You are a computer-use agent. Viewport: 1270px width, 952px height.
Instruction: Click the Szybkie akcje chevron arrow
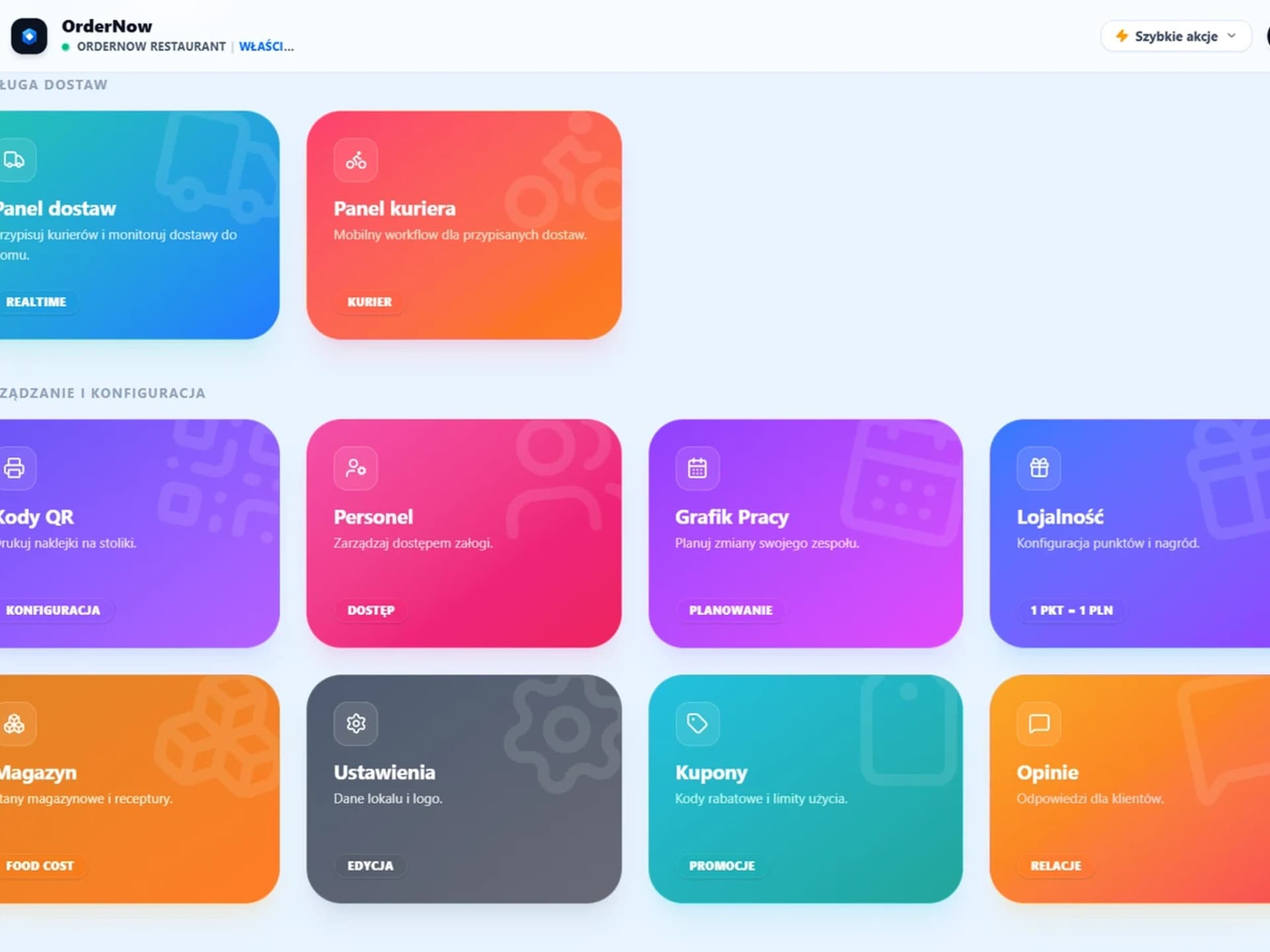click(x=1232, y=36)
